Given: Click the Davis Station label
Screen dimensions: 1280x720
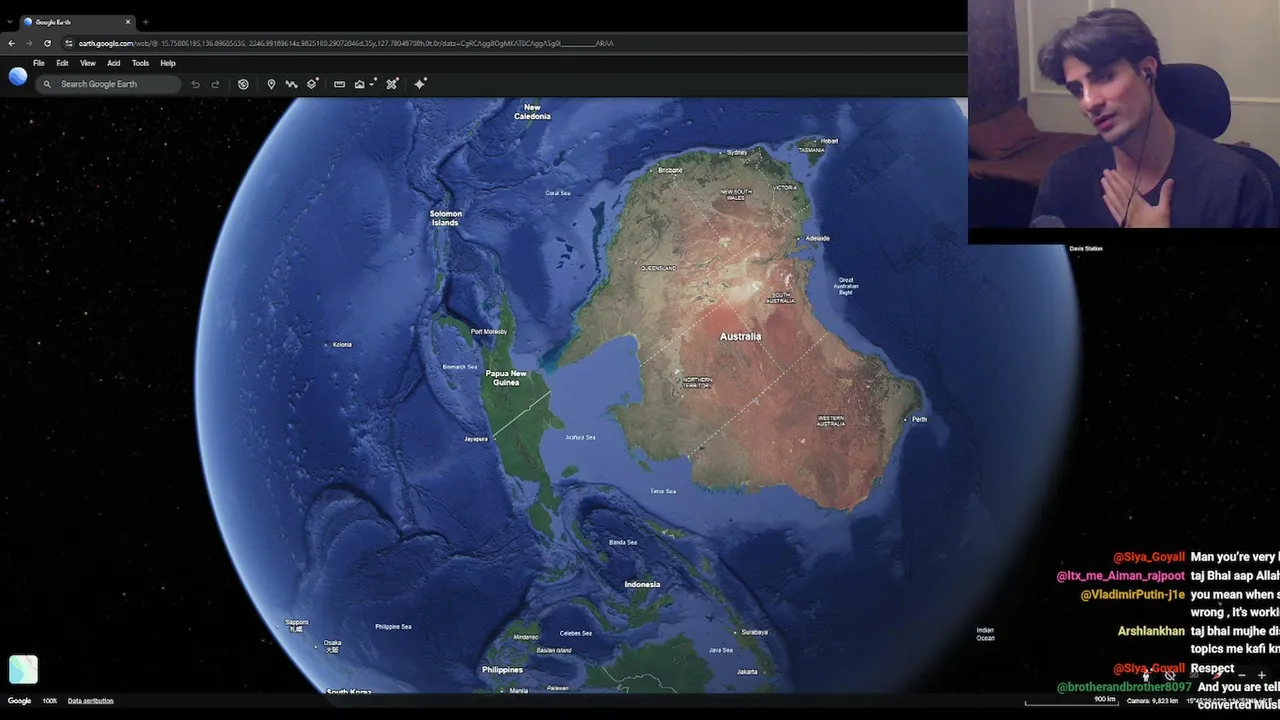Looking at the screenshot, I should [1086, 248].
